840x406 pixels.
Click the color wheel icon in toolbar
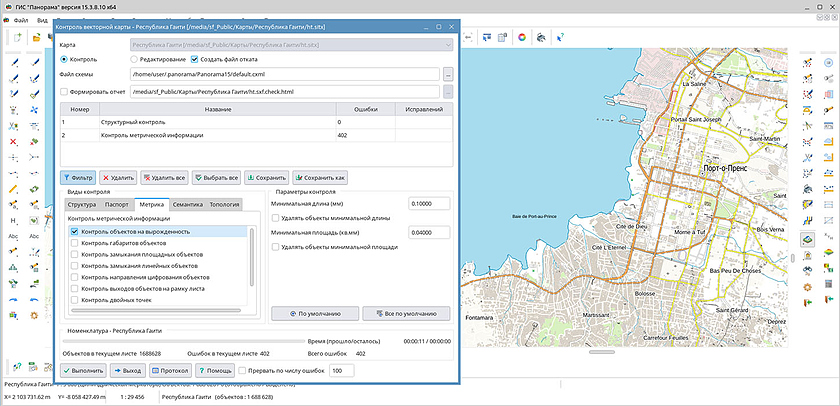click(x=521, y=38)
